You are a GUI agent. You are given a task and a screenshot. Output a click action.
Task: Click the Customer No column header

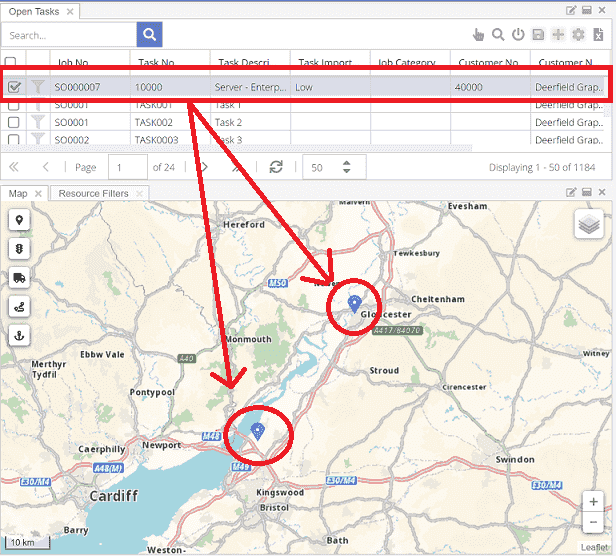click(x=491, y=62)
